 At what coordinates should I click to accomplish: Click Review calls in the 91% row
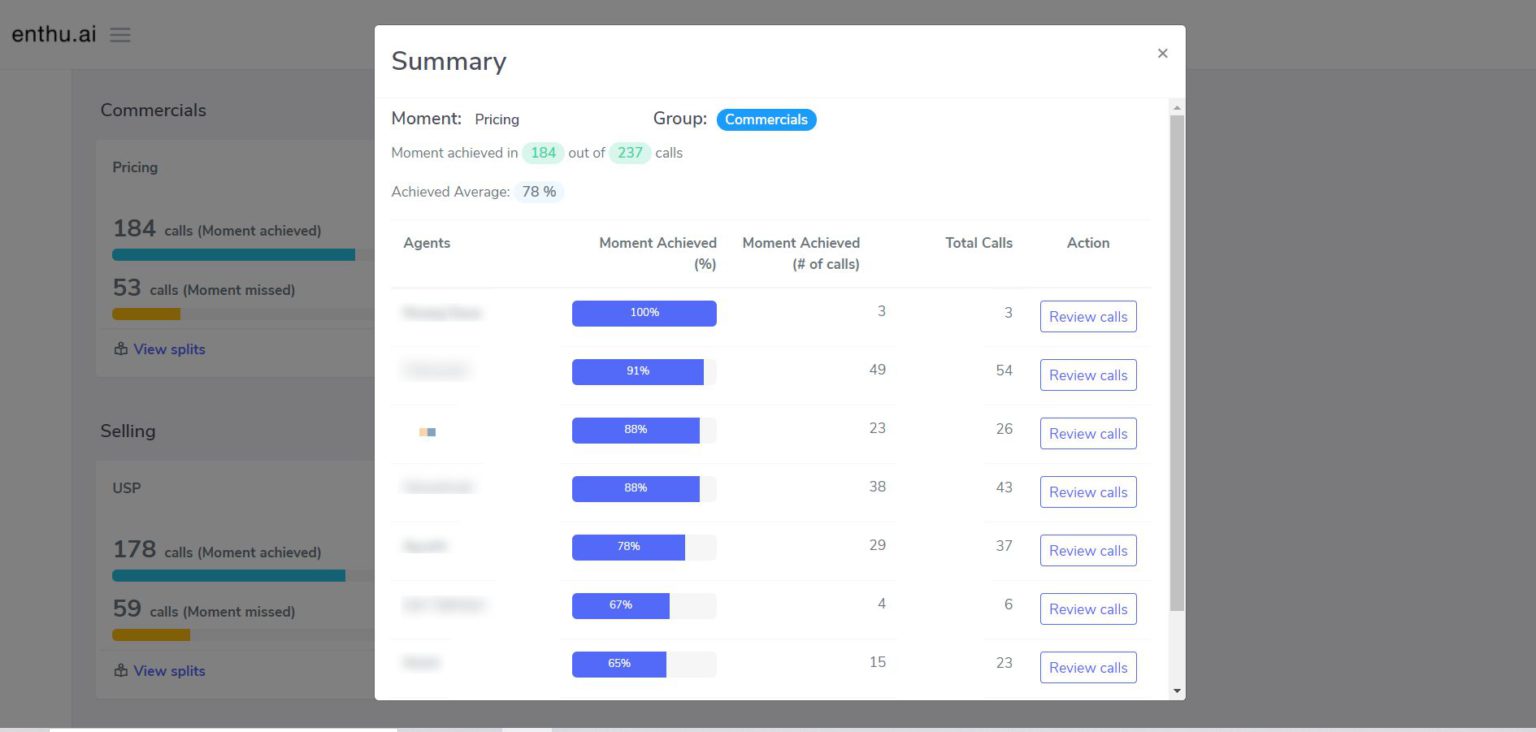point(1087,374)
